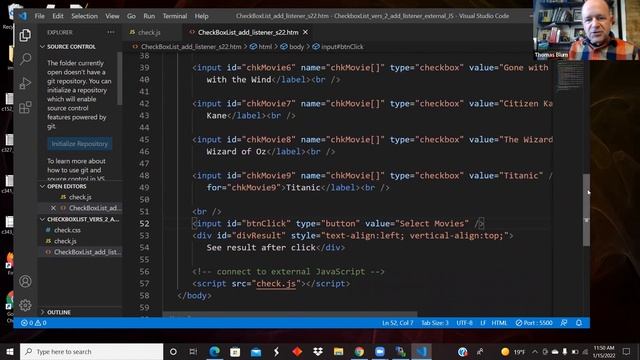Open Zoom from the taskbar
Viewport: 640px width, 360px height.
tap(380, 351)
